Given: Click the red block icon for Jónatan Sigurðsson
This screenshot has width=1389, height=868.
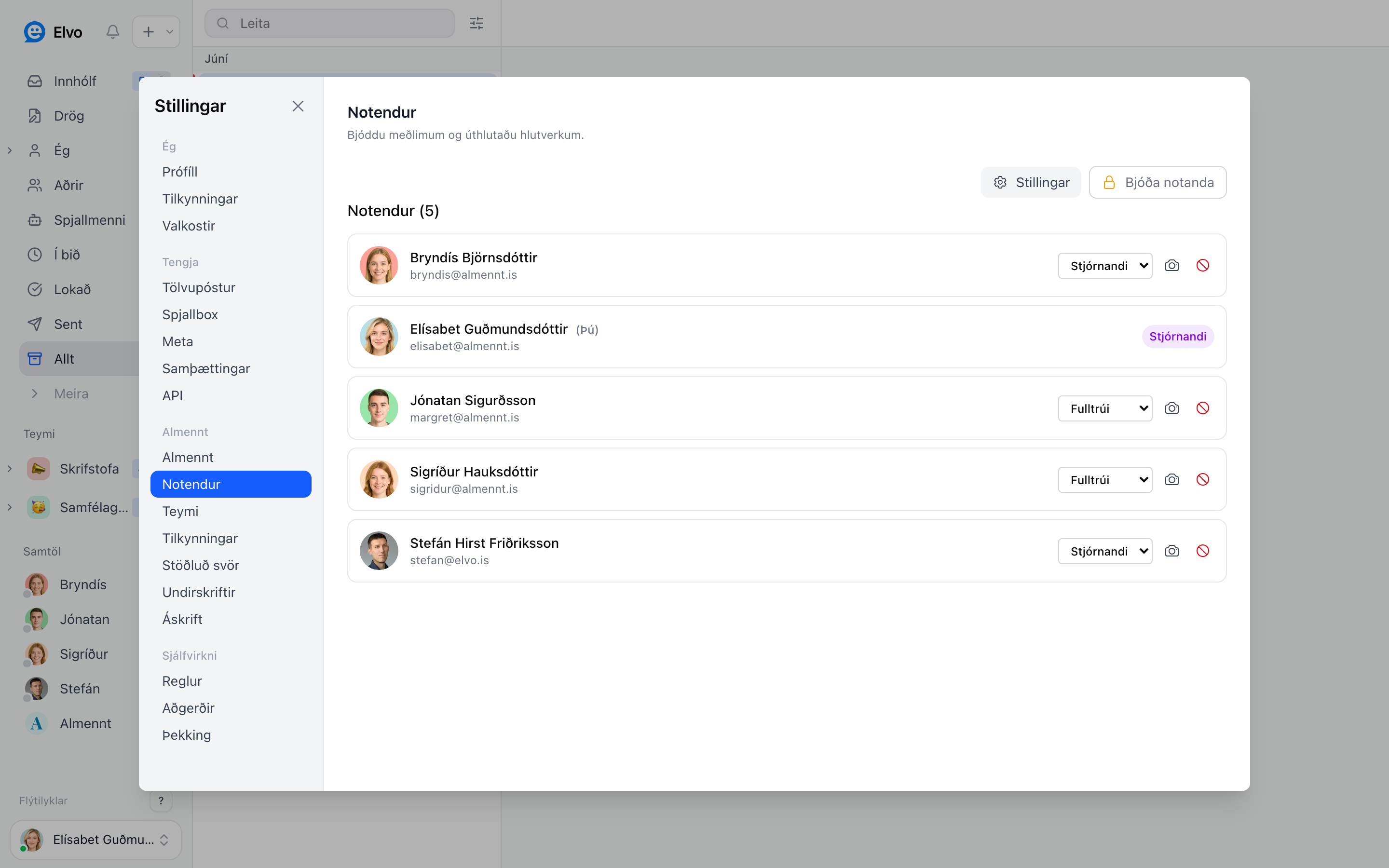Looking at the screenshot, I should coord(1202,408).
